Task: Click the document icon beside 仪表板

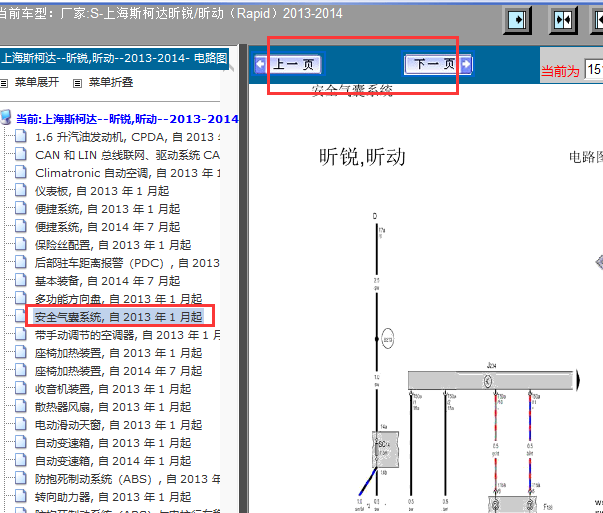Action: point(21,190)
